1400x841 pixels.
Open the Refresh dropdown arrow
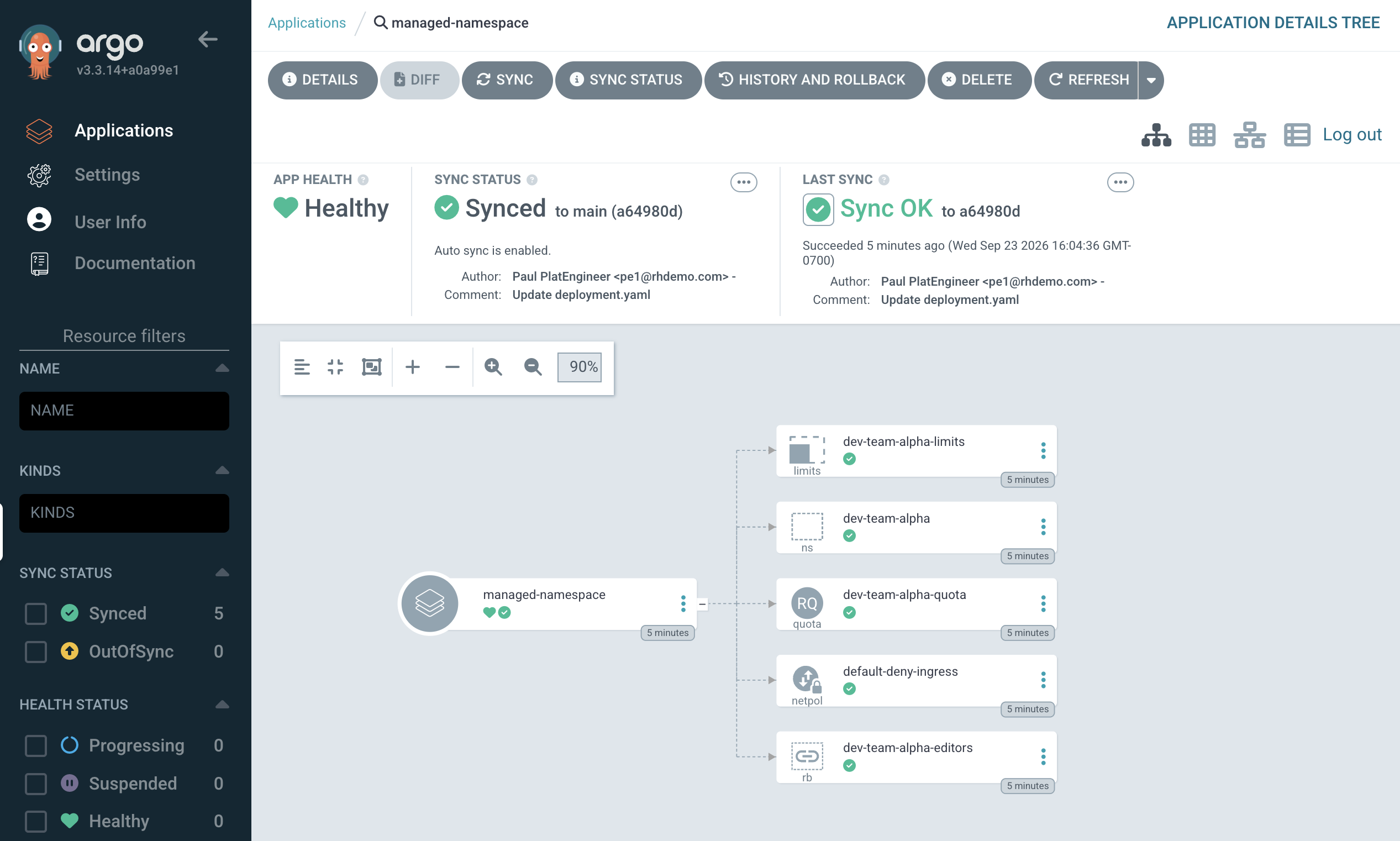[x=1151, y=80]
